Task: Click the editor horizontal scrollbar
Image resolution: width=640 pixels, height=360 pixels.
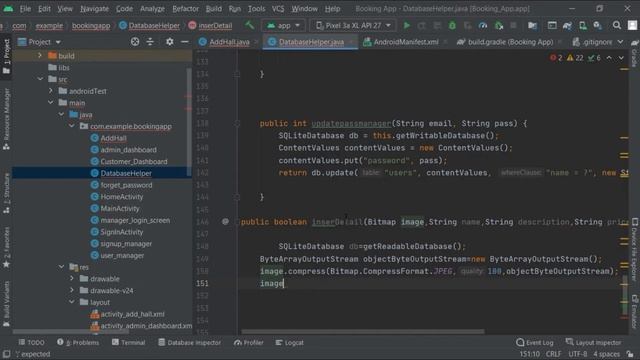Action: (x=363, y=331)
